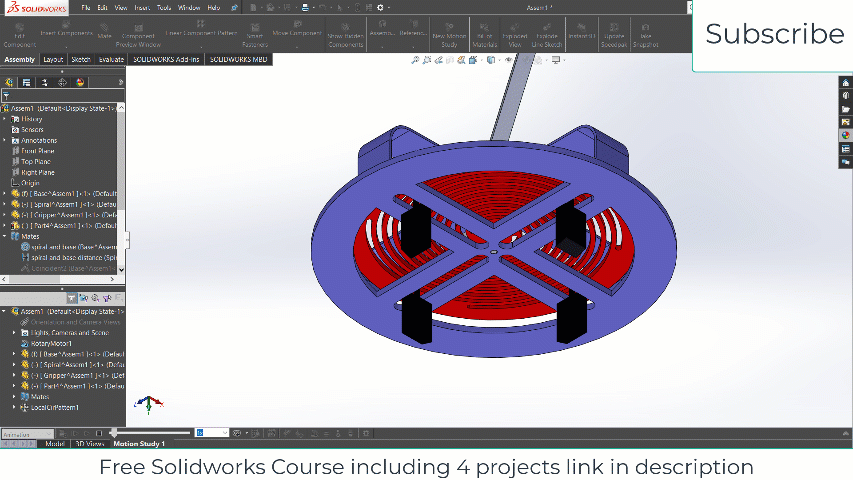Image resolution: width=853 pixels, height=480 pixels.
Task: Click the Take Snapshot tool
Action: 646,35
